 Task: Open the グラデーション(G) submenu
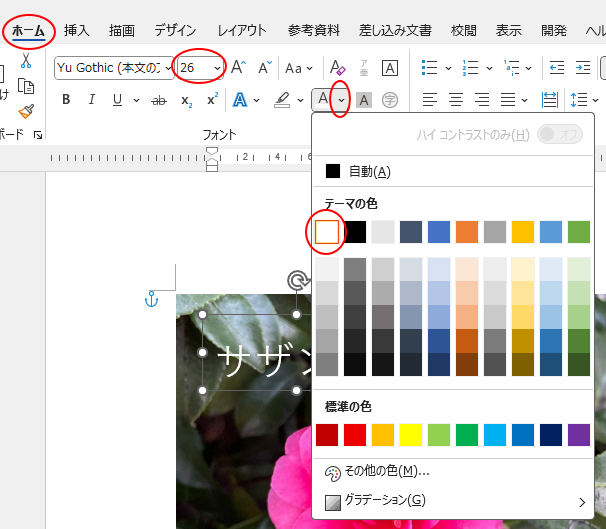tap(453, 501)
